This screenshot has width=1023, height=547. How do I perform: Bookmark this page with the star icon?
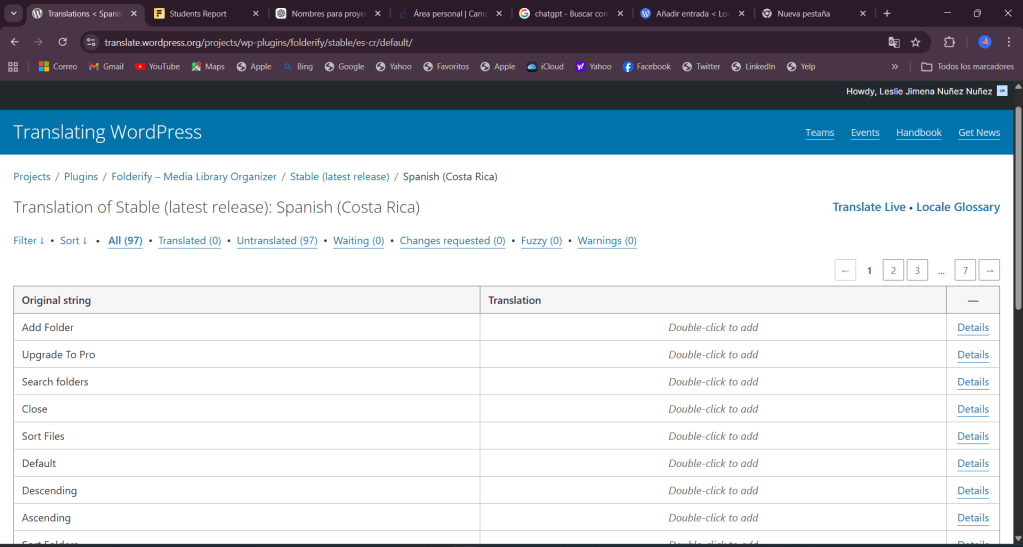coord(915,42)
